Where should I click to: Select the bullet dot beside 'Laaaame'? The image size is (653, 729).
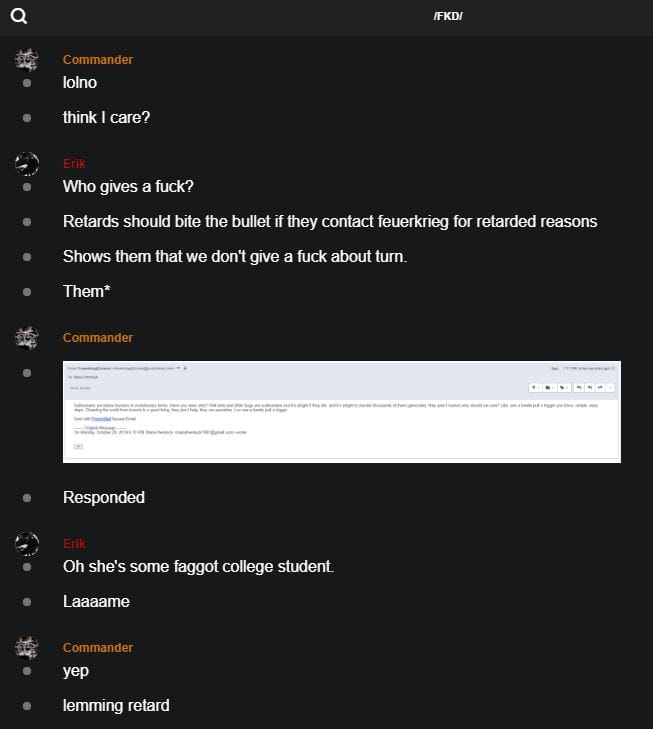click(27, 602)
